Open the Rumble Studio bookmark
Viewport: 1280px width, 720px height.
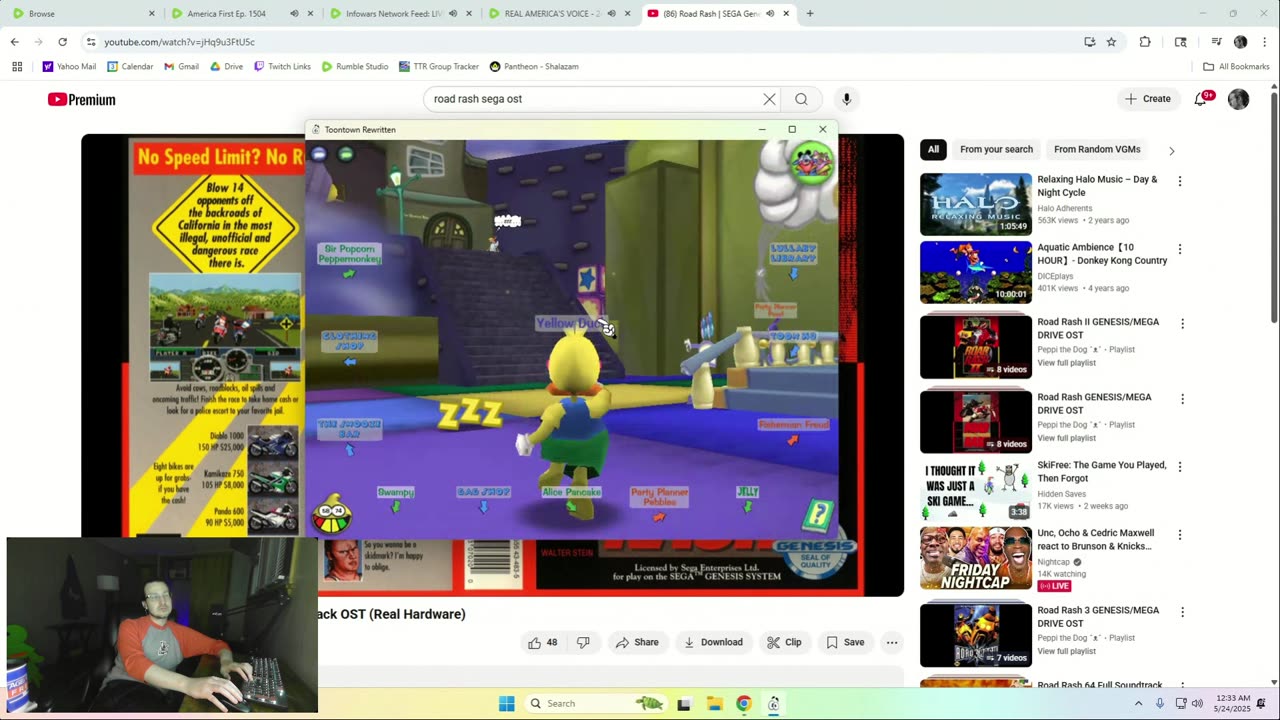[355, 66]
